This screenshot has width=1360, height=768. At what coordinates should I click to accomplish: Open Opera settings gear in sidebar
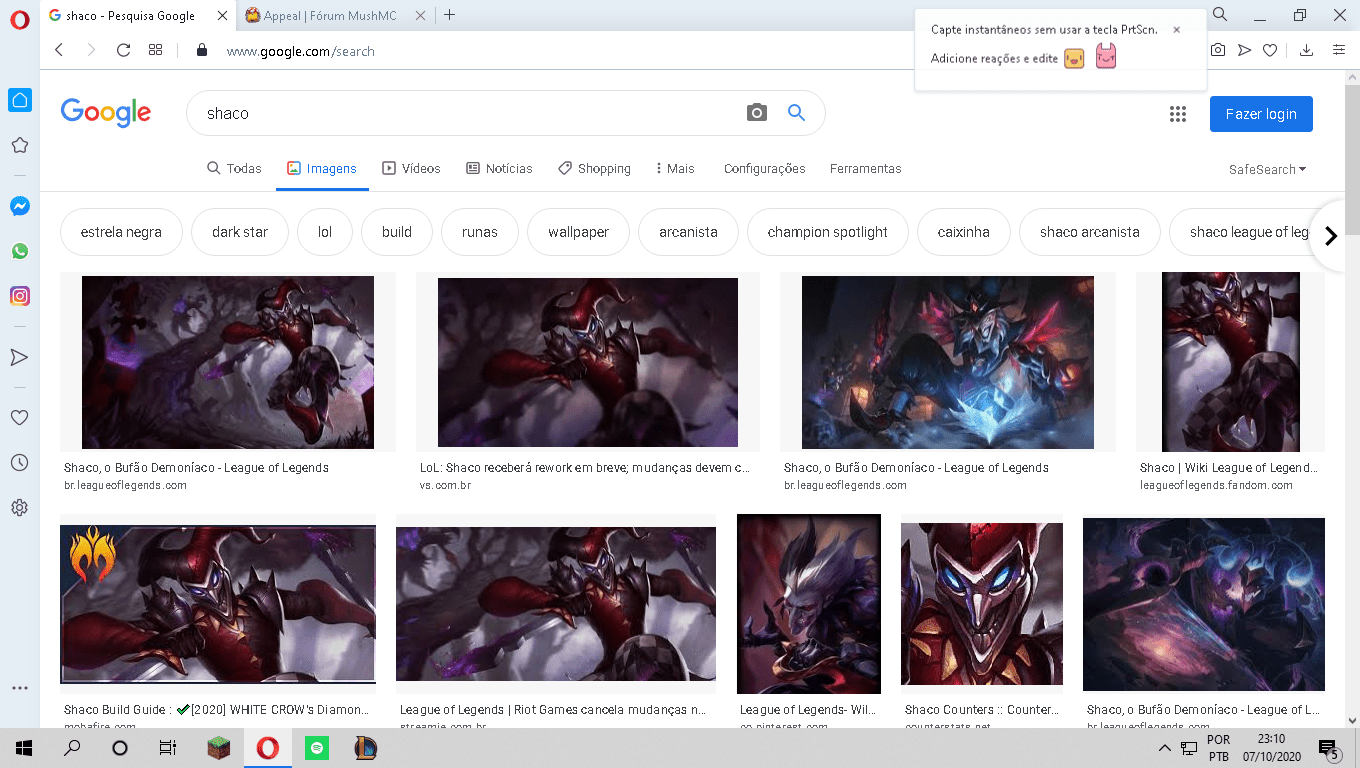[20, 508]
